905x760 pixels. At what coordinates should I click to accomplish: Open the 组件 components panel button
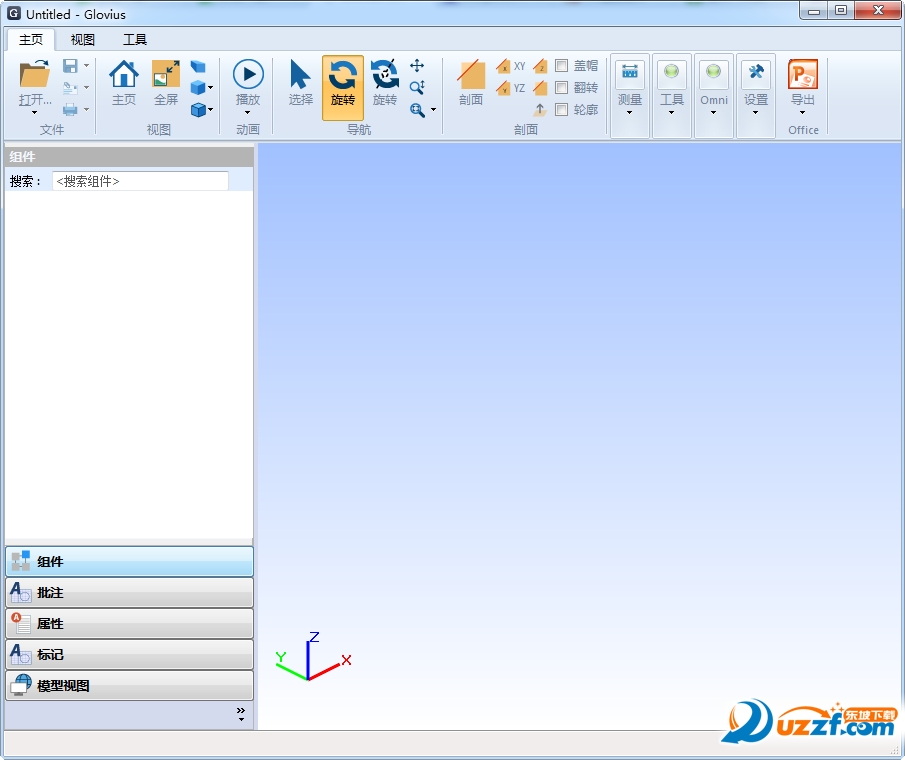(x=129, y=561)
